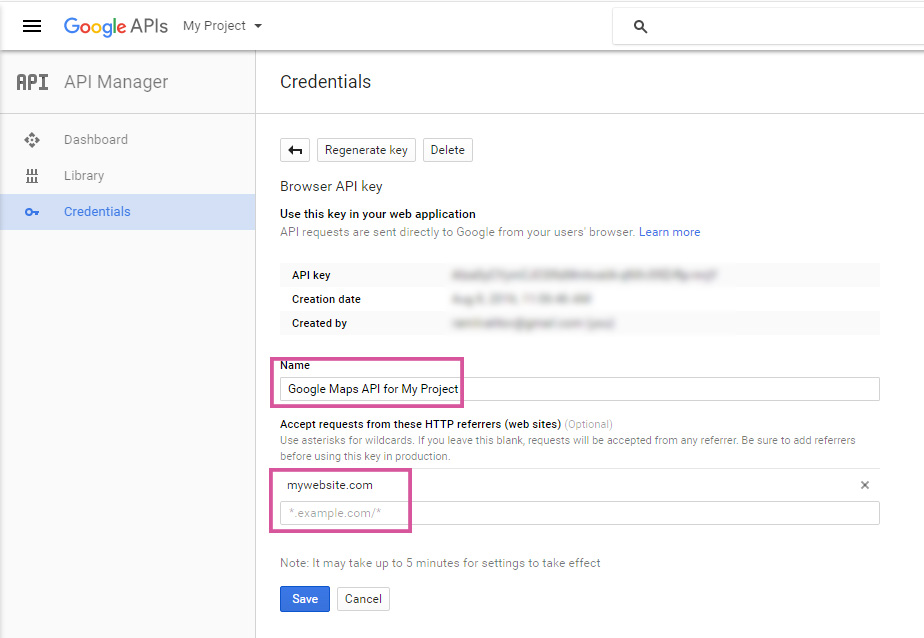Click the search magnifier icon
Screen dimensions: 924x638
[641, 27]
